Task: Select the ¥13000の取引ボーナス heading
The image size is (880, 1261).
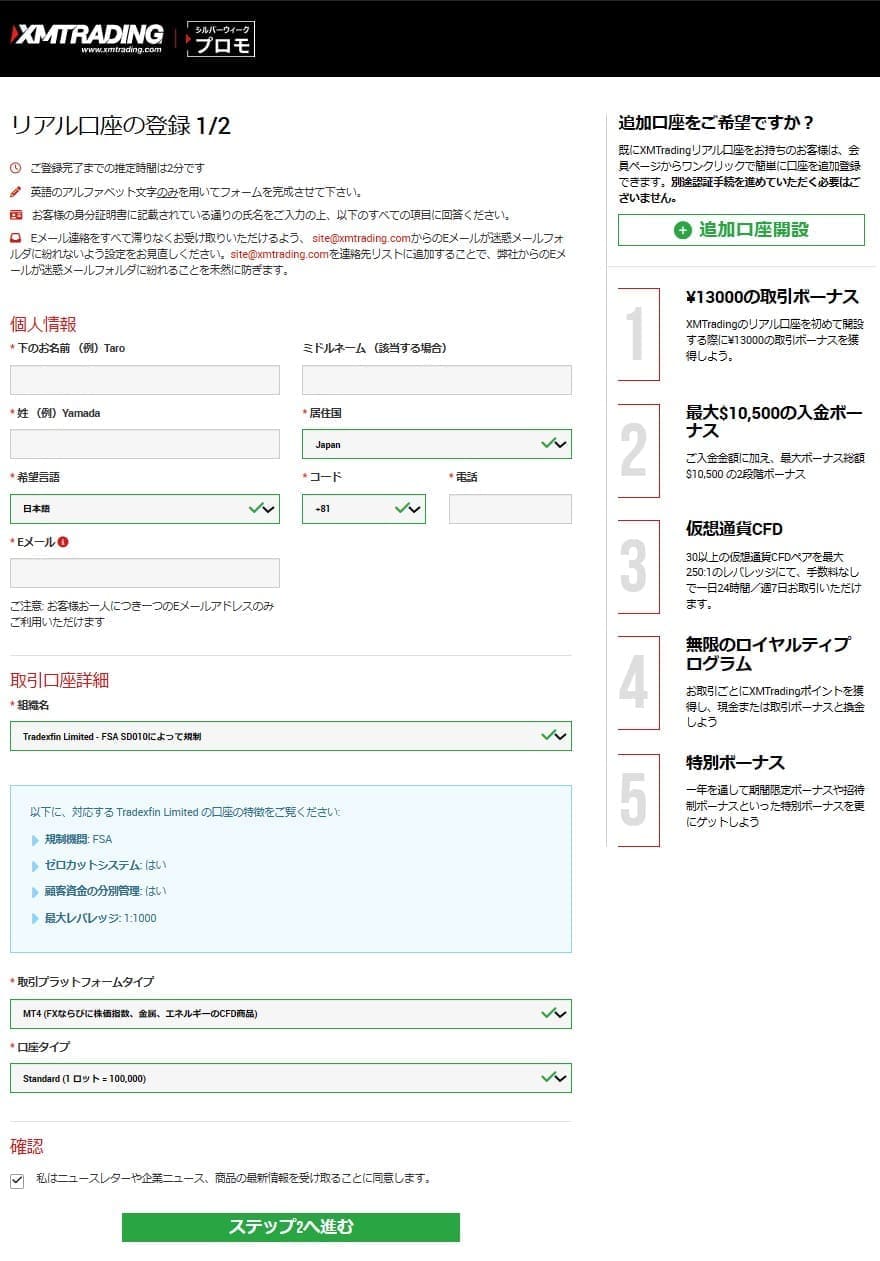Action: coord(772,297)
